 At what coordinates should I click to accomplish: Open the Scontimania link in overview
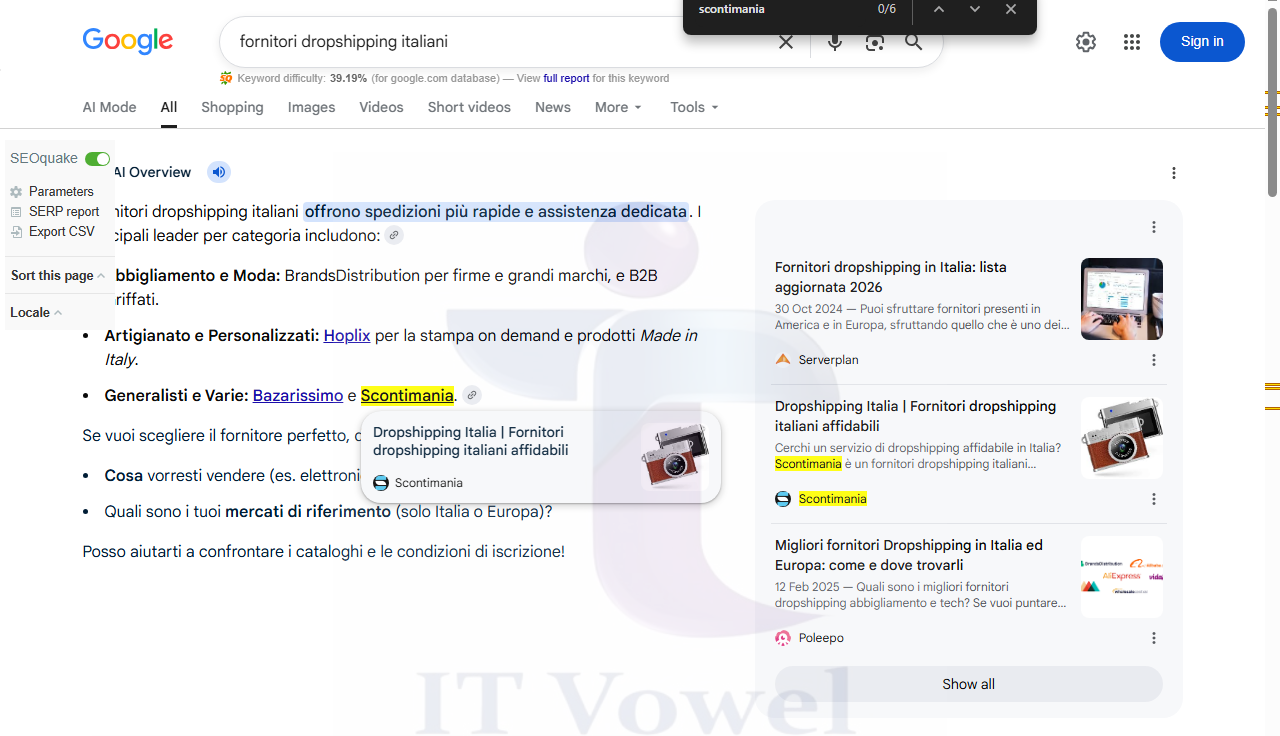(x=407, y=395)
